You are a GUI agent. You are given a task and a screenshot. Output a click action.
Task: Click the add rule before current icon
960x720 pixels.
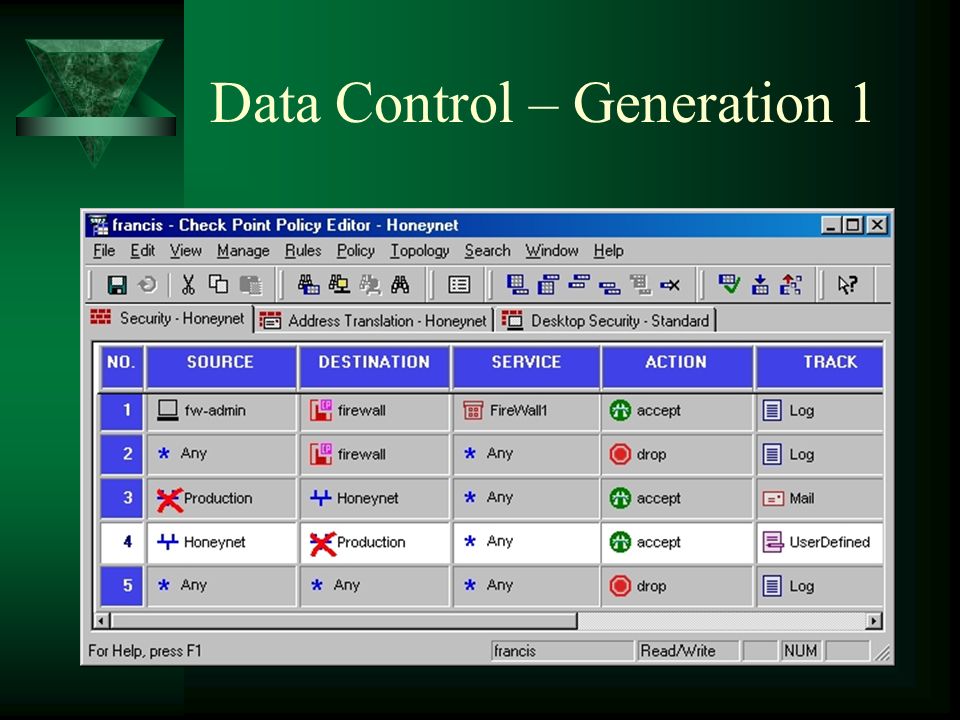579,283
